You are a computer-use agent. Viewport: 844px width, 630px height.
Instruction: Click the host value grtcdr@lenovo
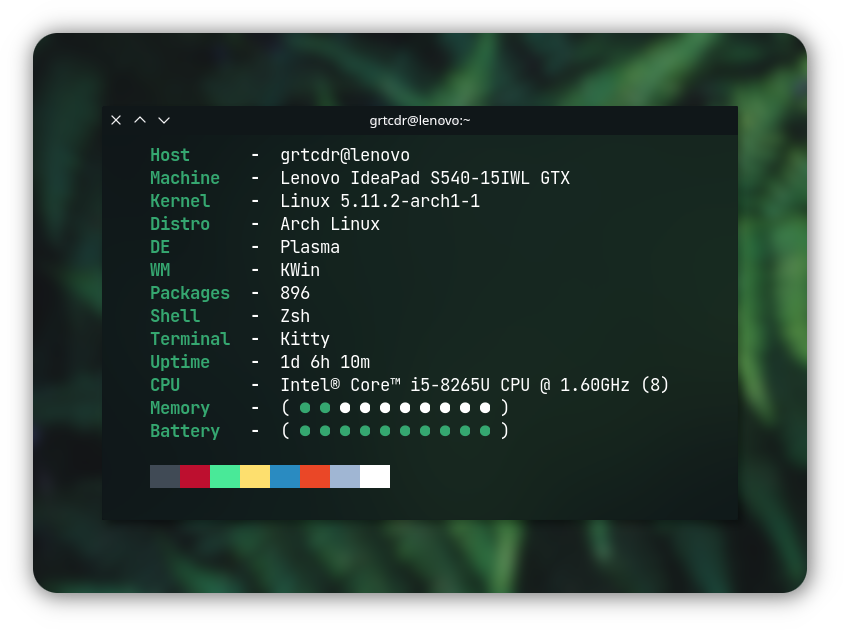click(345, 155)
